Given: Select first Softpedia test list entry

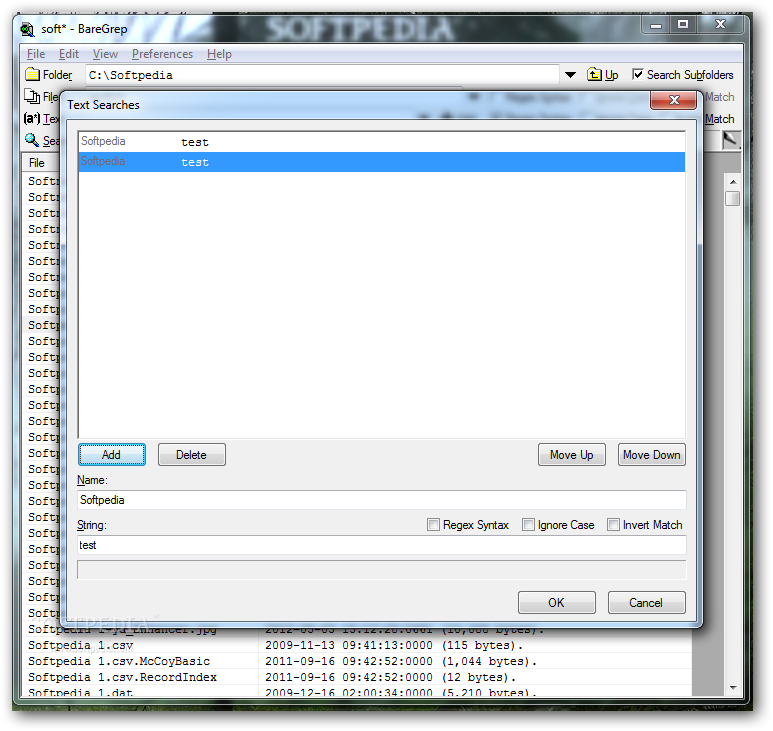Looking at the screenshot, I should click(x=382, y=142).
